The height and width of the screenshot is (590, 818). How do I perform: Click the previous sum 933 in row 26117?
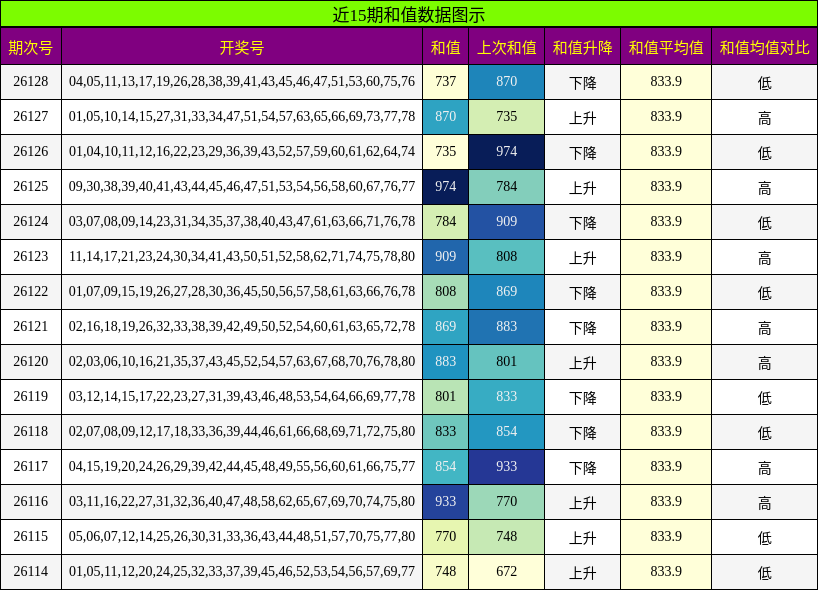click(507, 466)
